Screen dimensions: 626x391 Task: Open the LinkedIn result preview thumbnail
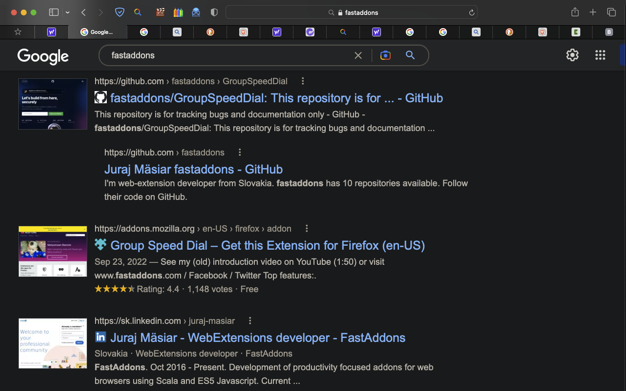coord(53,343)
